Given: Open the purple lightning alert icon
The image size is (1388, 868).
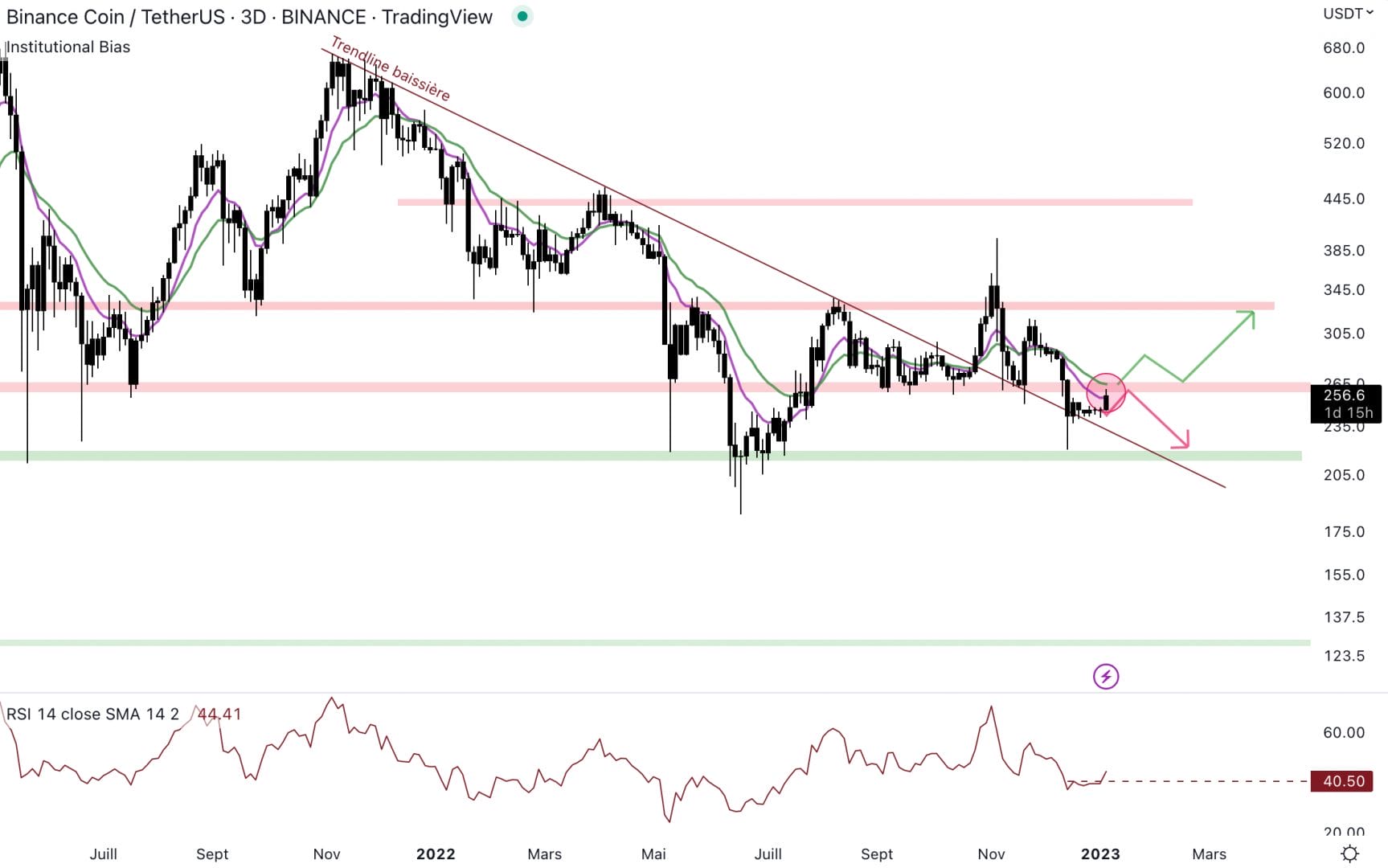Looking at the screenshot, I should pos(1107,676).
